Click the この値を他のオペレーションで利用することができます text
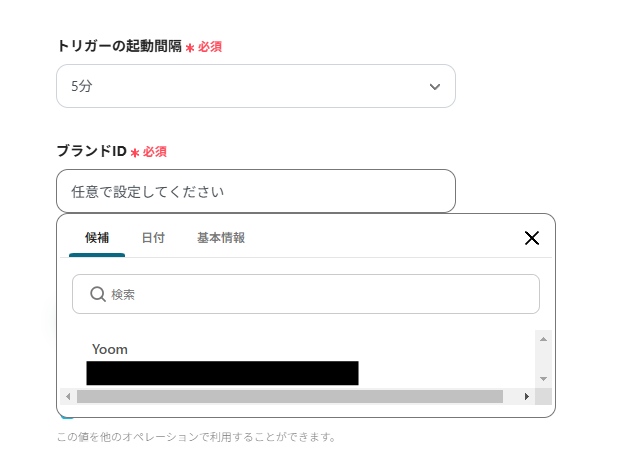This screenshot has height=450, width=641. tap(196, 437)
